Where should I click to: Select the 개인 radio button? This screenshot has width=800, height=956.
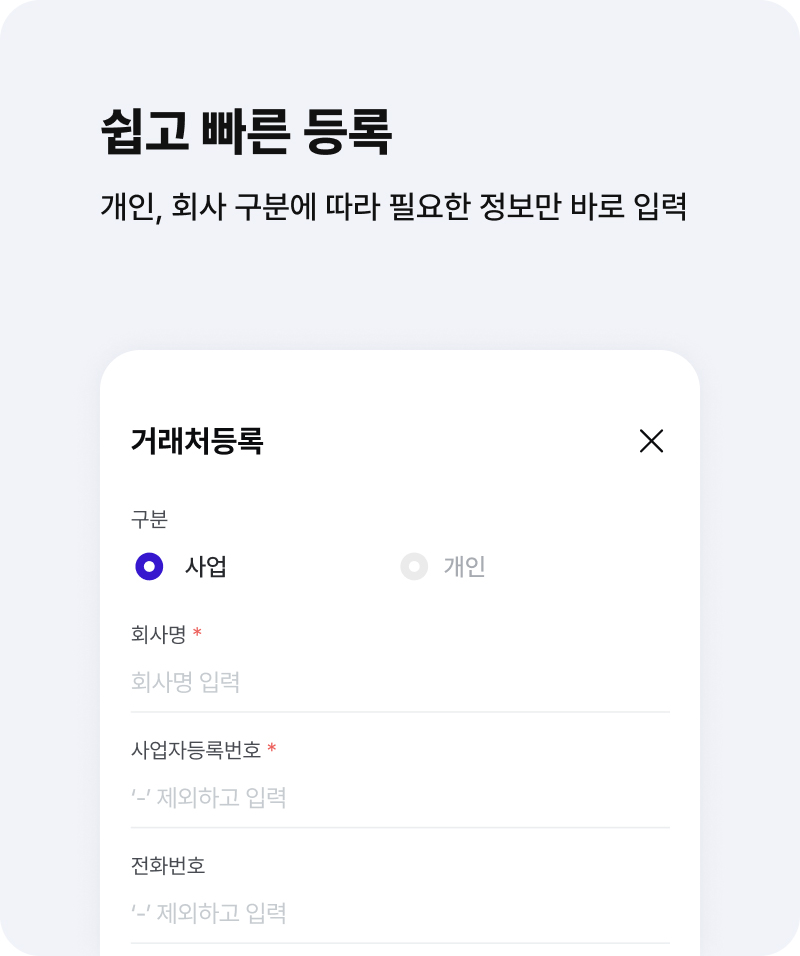click(x=414, y=566)
